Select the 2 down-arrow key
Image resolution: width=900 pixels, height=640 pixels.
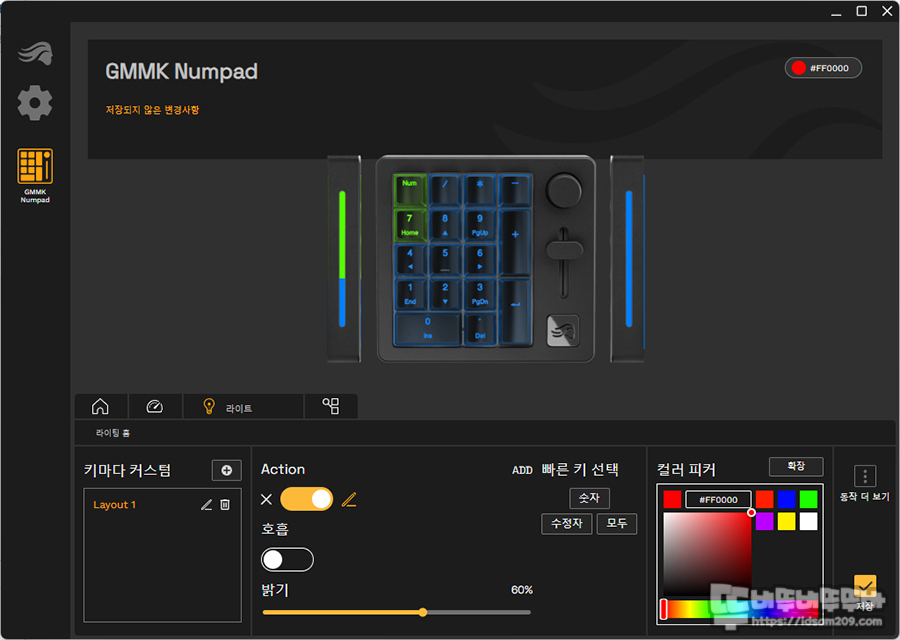coord(445,293)
